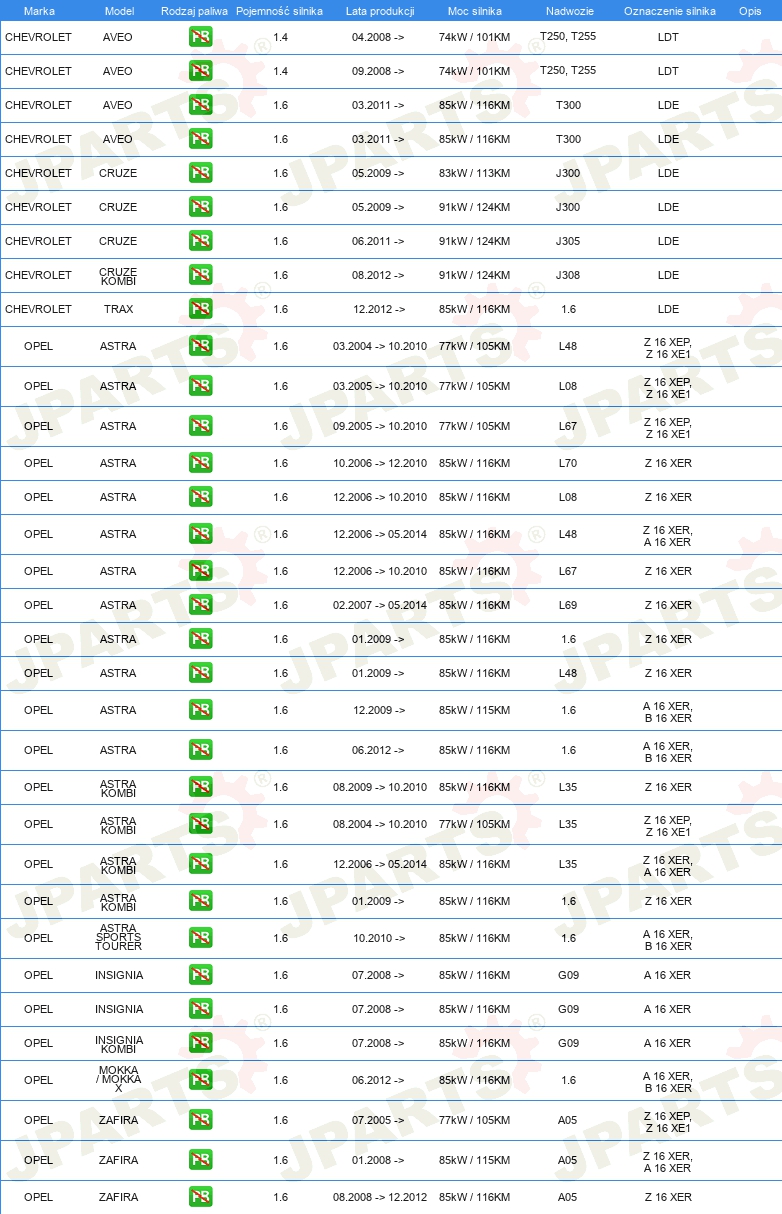This screenshot has width=782, height=1214.
Task: Click fuel icon in Zafira 01.2008 row
Action: coord(200,1160)
